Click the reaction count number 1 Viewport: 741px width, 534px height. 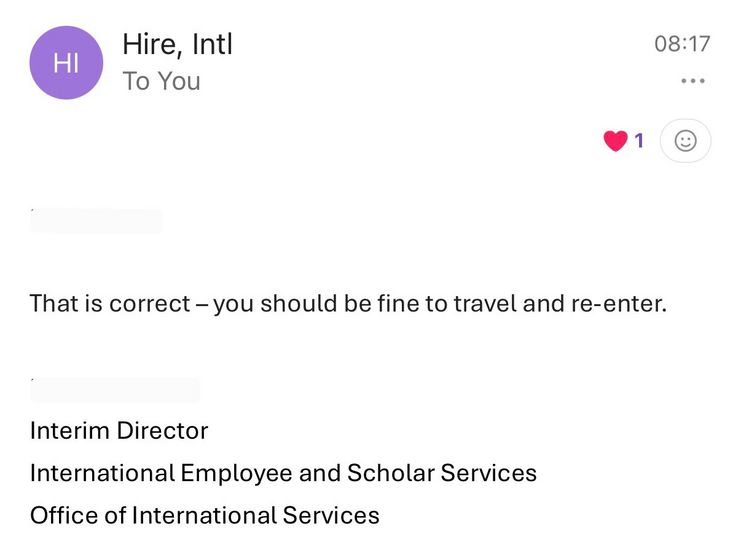pyautogui.click(x=640, y=141)
